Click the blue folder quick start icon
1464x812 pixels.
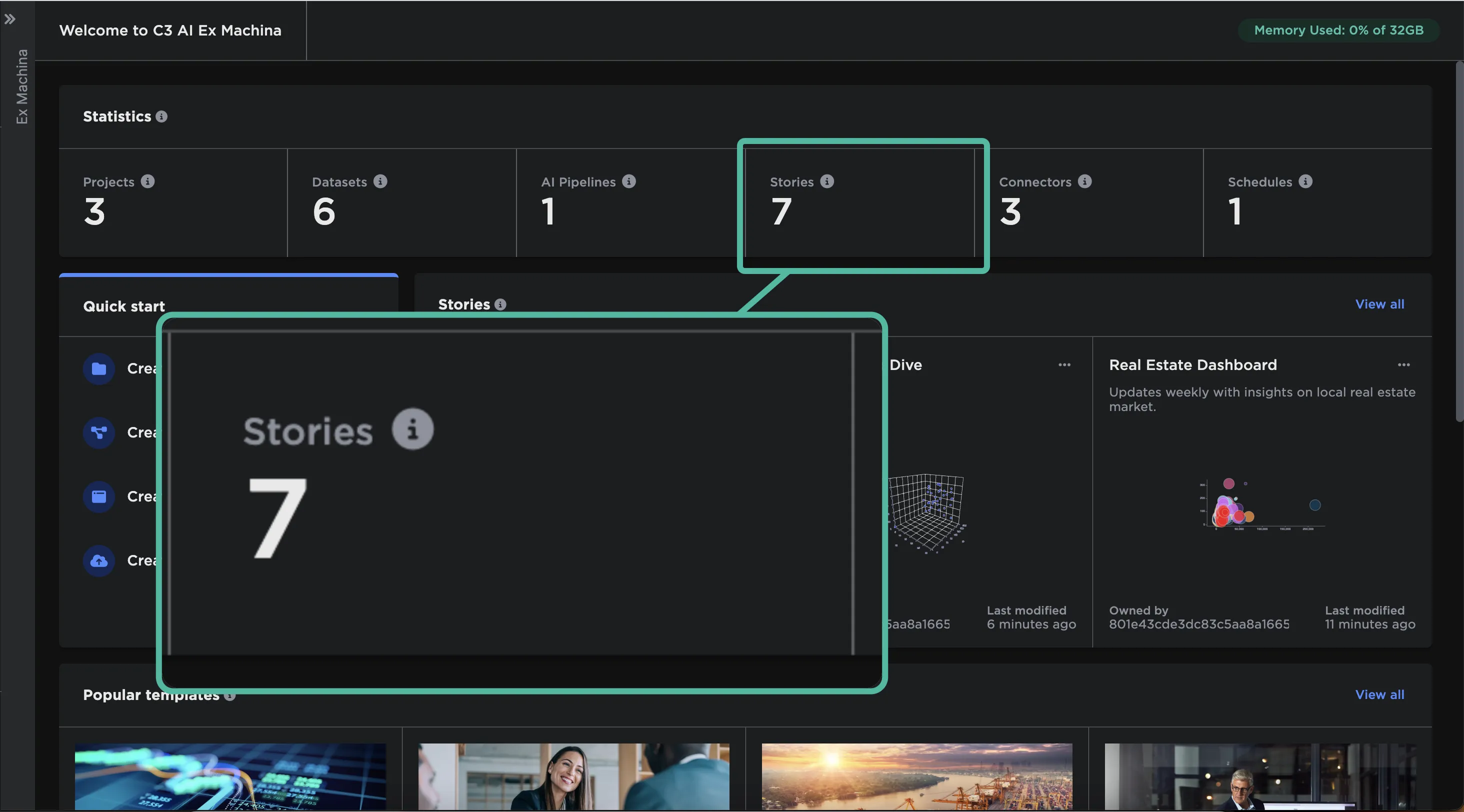tap(99, 369)
